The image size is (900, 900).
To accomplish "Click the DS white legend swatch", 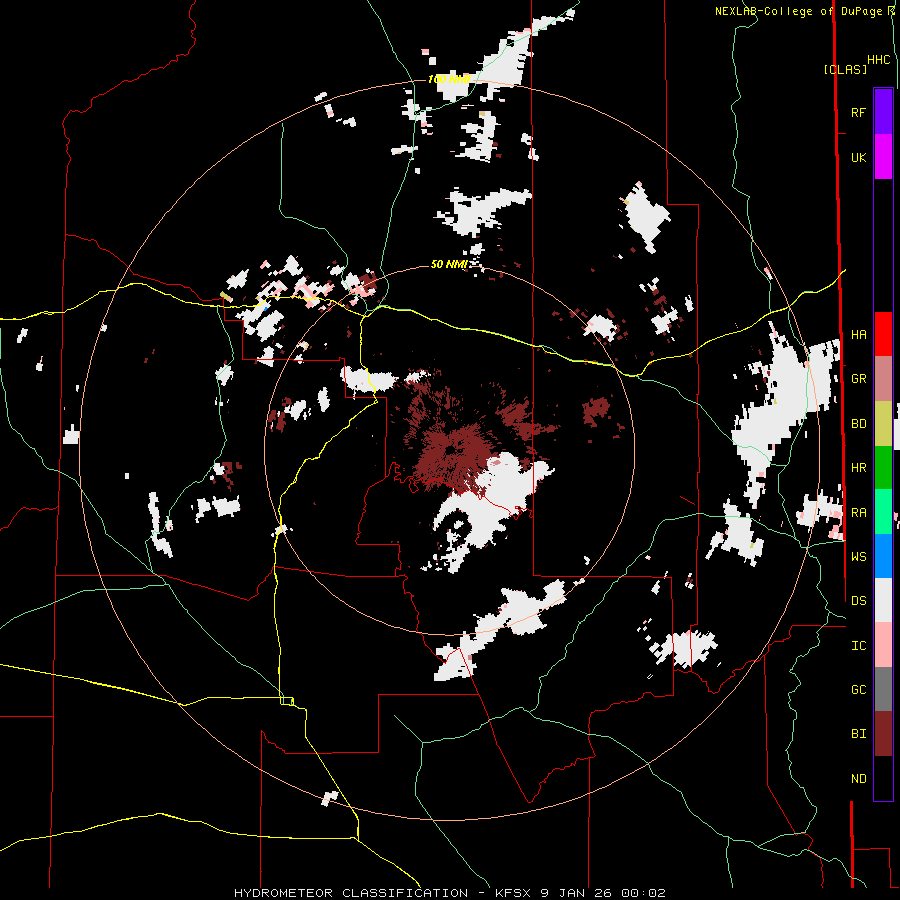I will click(883, 600).
